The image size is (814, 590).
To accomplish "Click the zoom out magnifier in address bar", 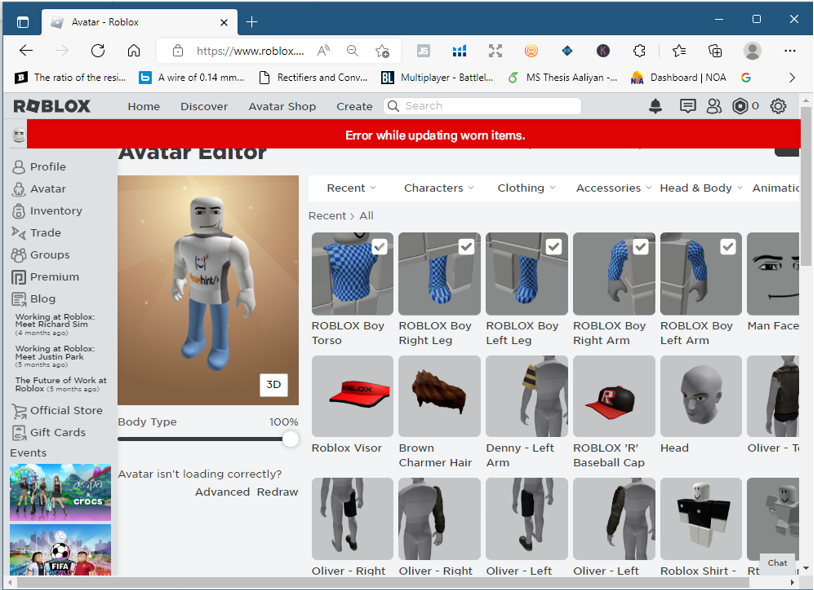I will coord(352,51).
